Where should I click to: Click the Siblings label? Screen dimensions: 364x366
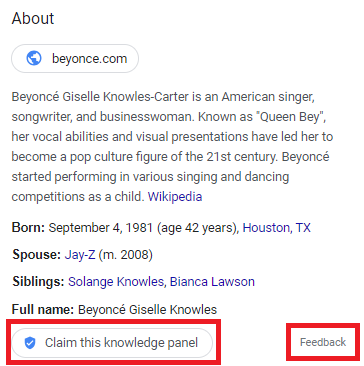click(38, 282)
